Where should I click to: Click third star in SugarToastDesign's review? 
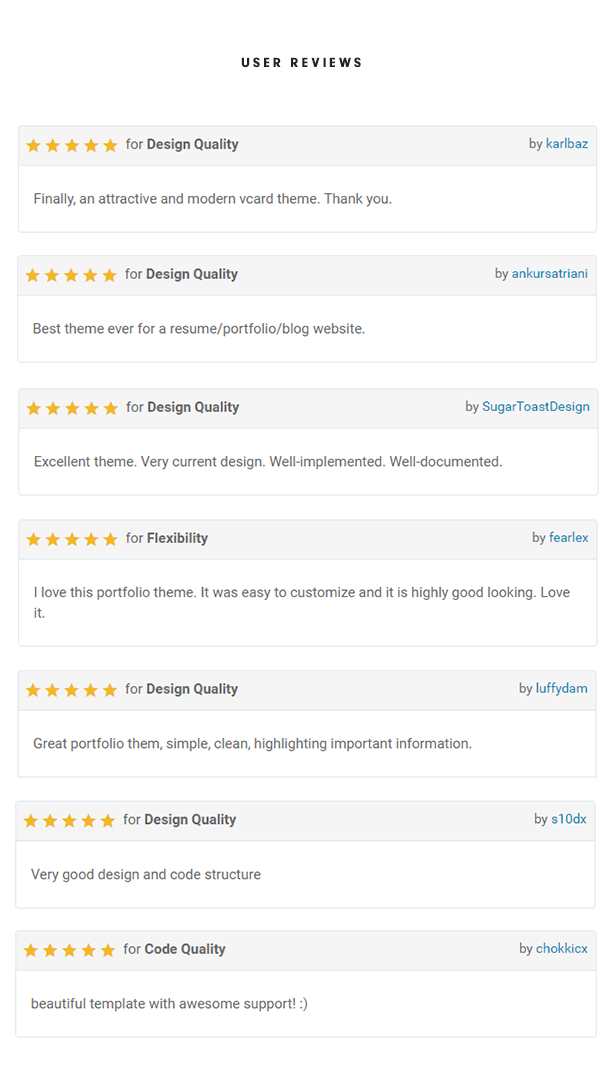[72, 408]
